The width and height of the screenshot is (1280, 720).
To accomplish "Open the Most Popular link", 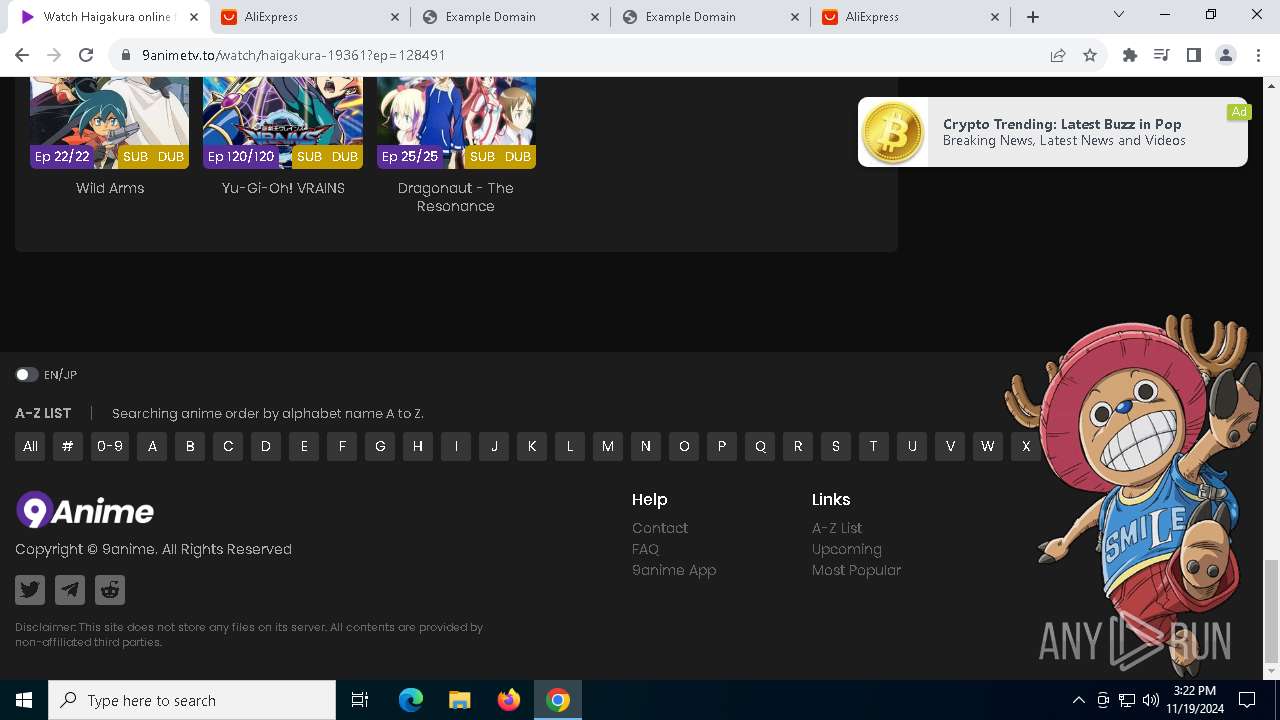I will 856,570.
